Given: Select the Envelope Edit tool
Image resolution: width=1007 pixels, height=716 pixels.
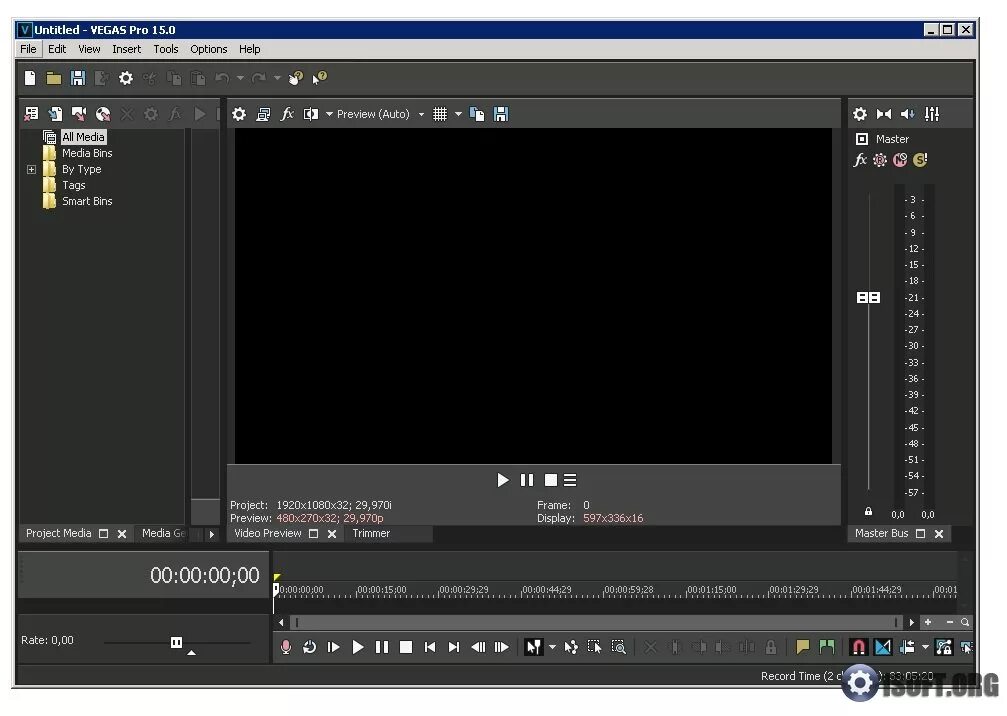Looking at the screenshot, I should tap(571, 647).
